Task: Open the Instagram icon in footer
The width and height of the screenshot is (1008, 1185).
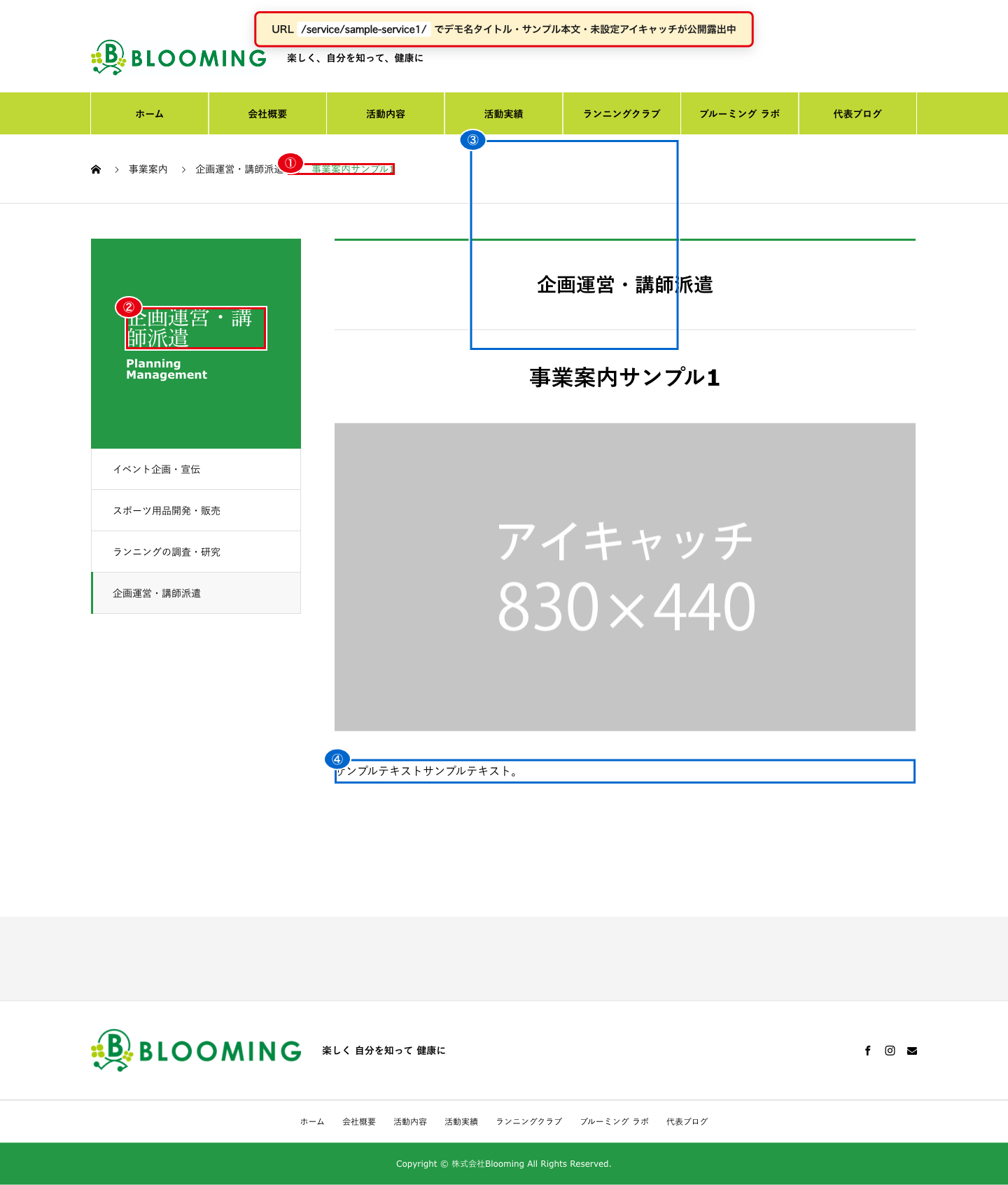Action: tap(890, 1051)
